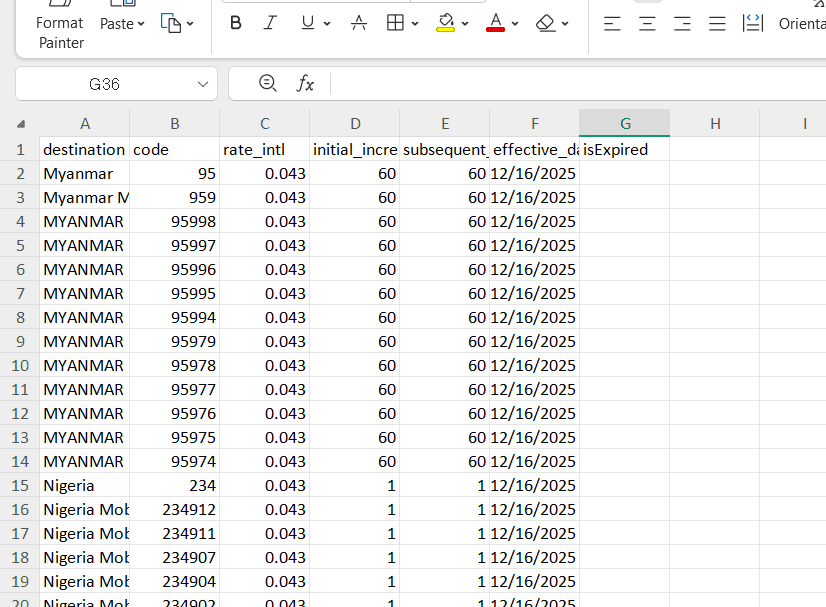Select column B header
The width and height of the screenshot is (826, 607).
[x=175, y=124]
